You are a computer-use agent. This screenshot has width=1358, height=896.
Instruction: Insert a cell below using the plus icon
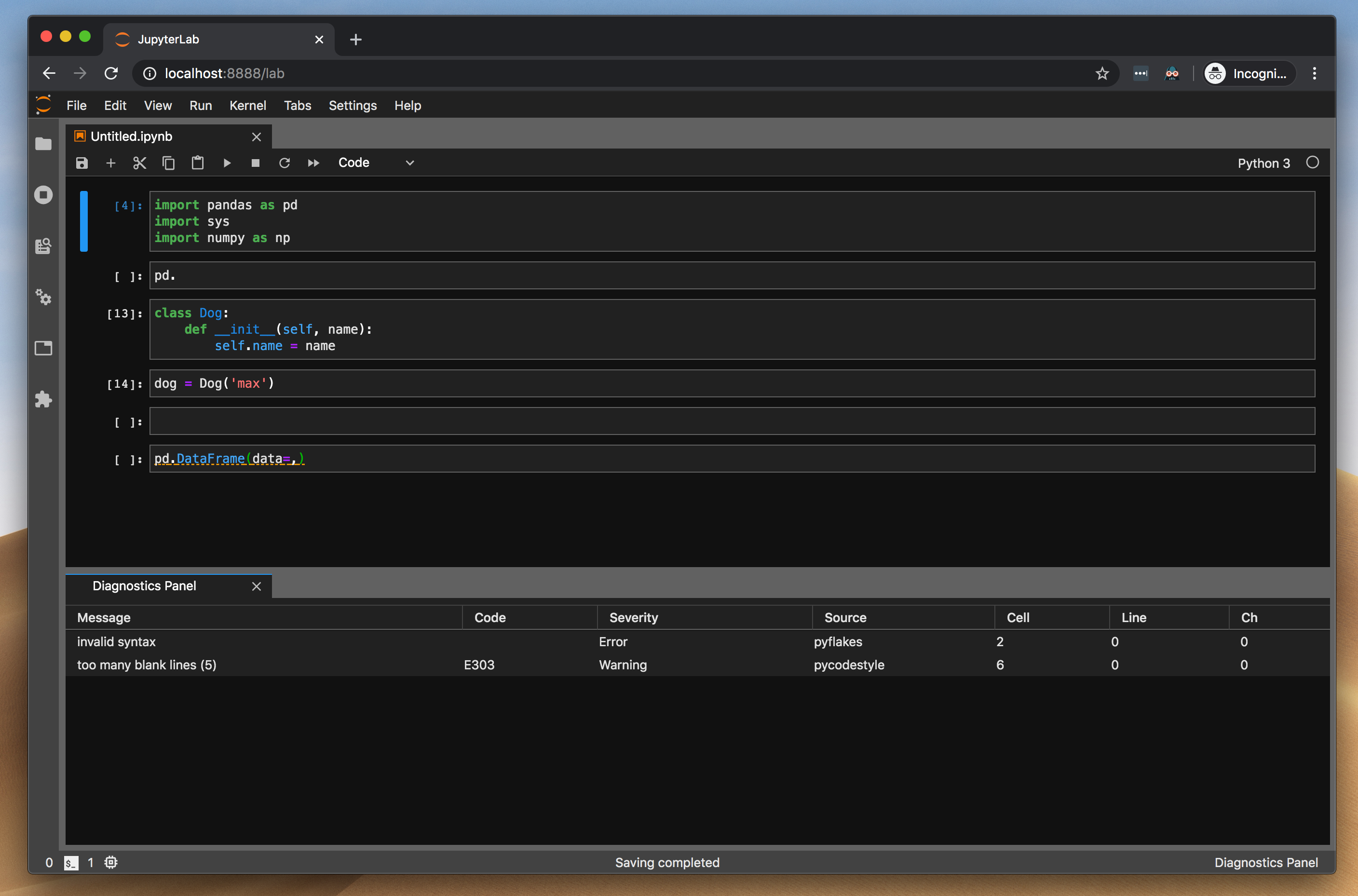pyautogui.click(x=111, y=163)
